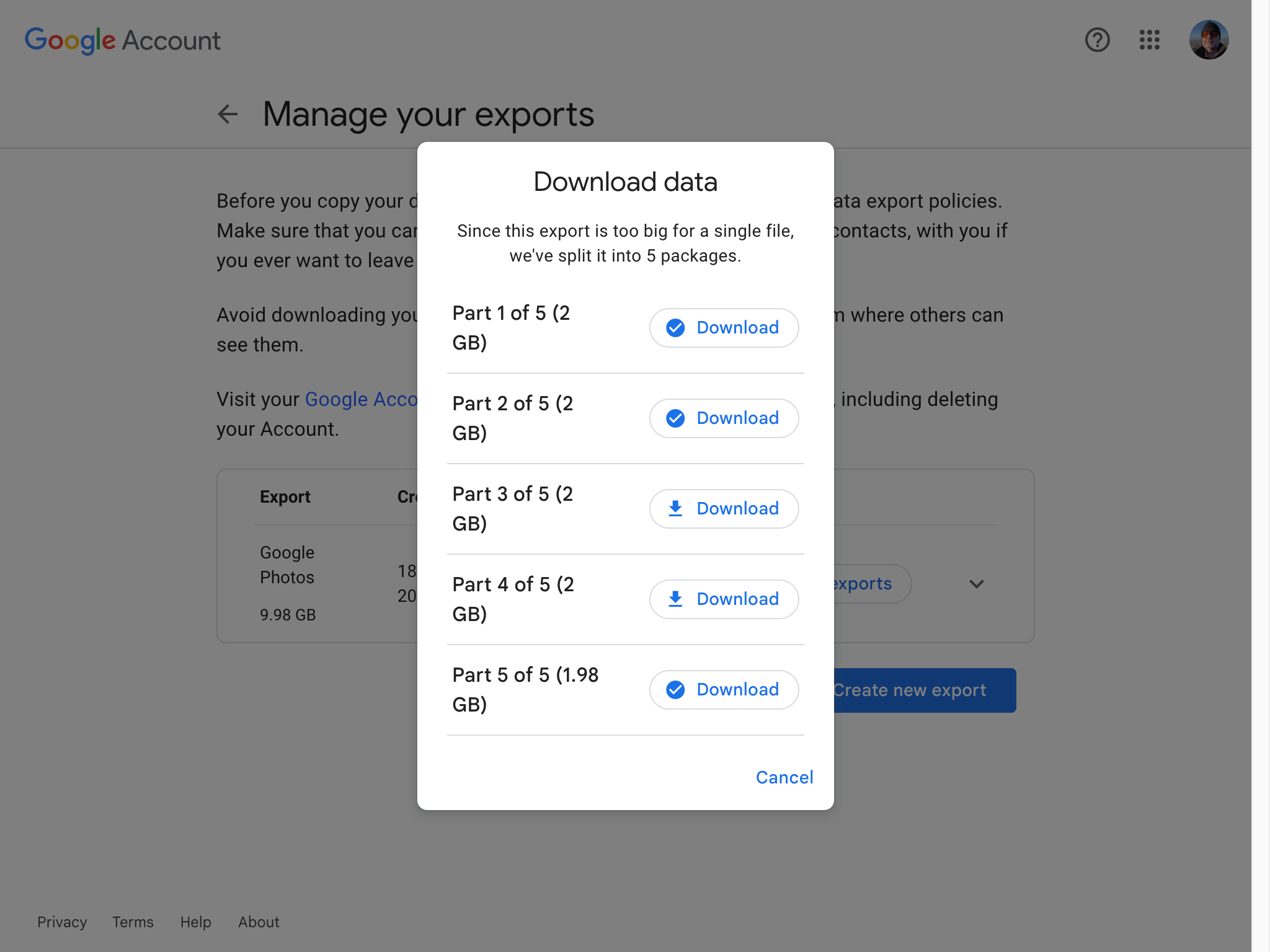Viewport: 1270px width, 952px height.
Task: Open the Terms footer link
Action: coord(132,922)
